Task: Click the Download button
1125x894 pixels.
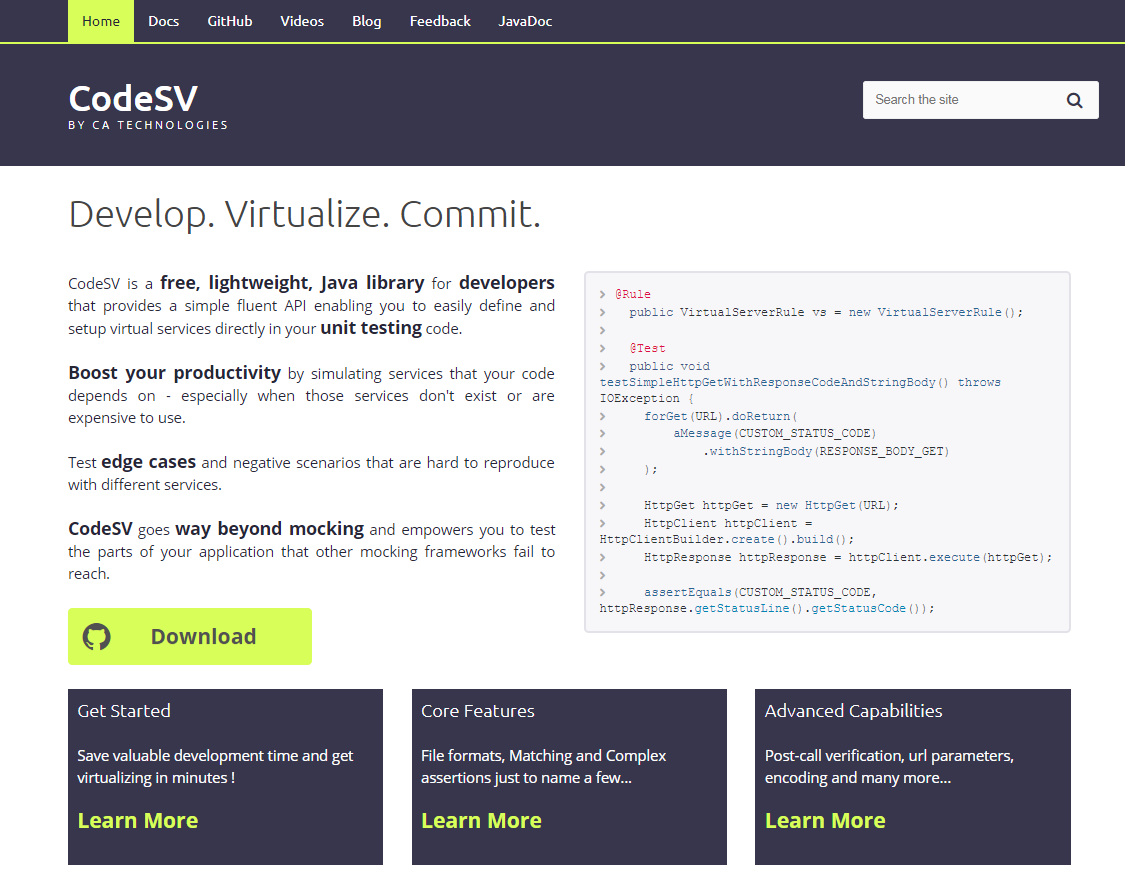Action: tap(190, 636)
